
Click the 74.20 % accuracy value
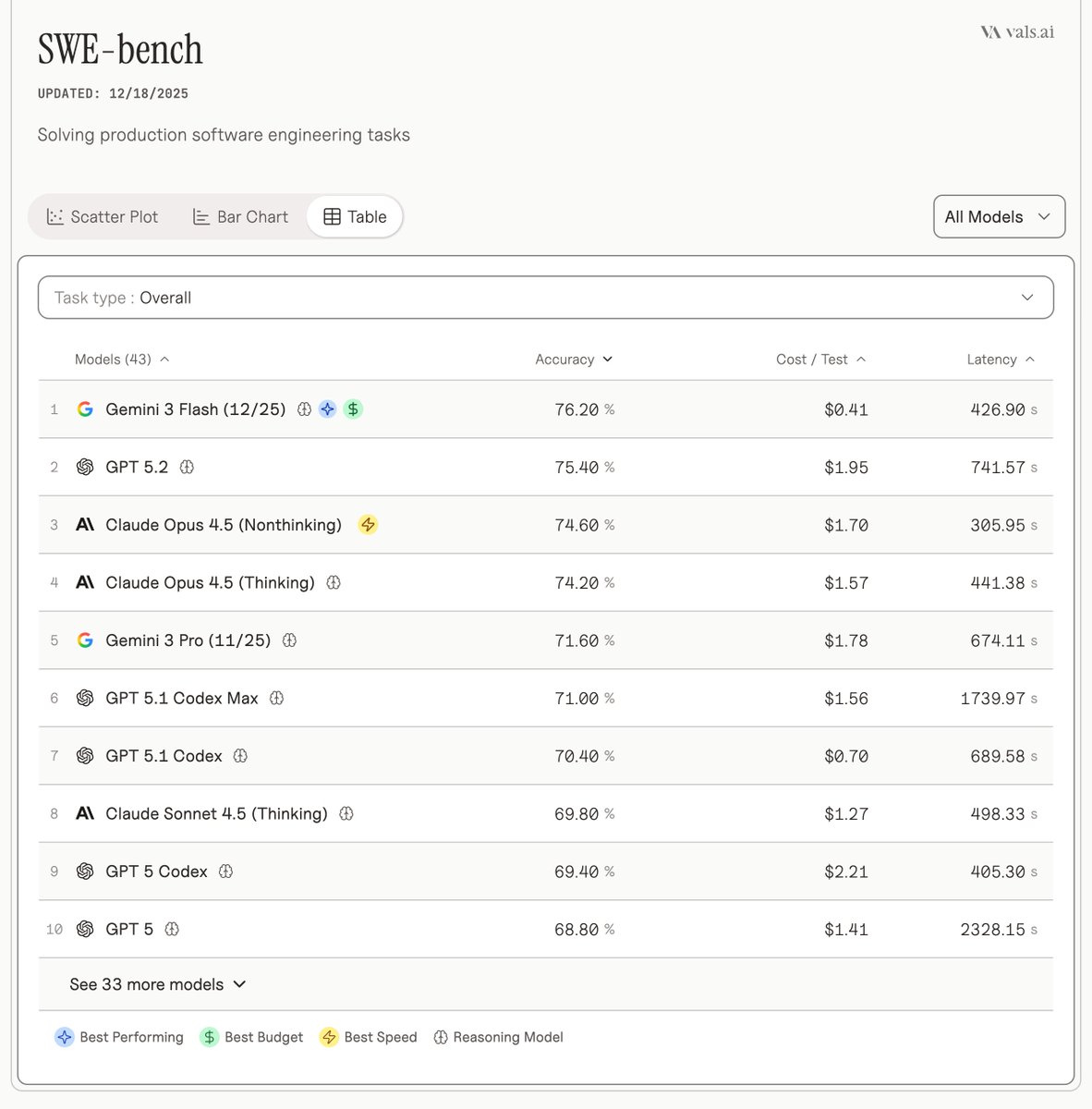[x=584, y=583]
